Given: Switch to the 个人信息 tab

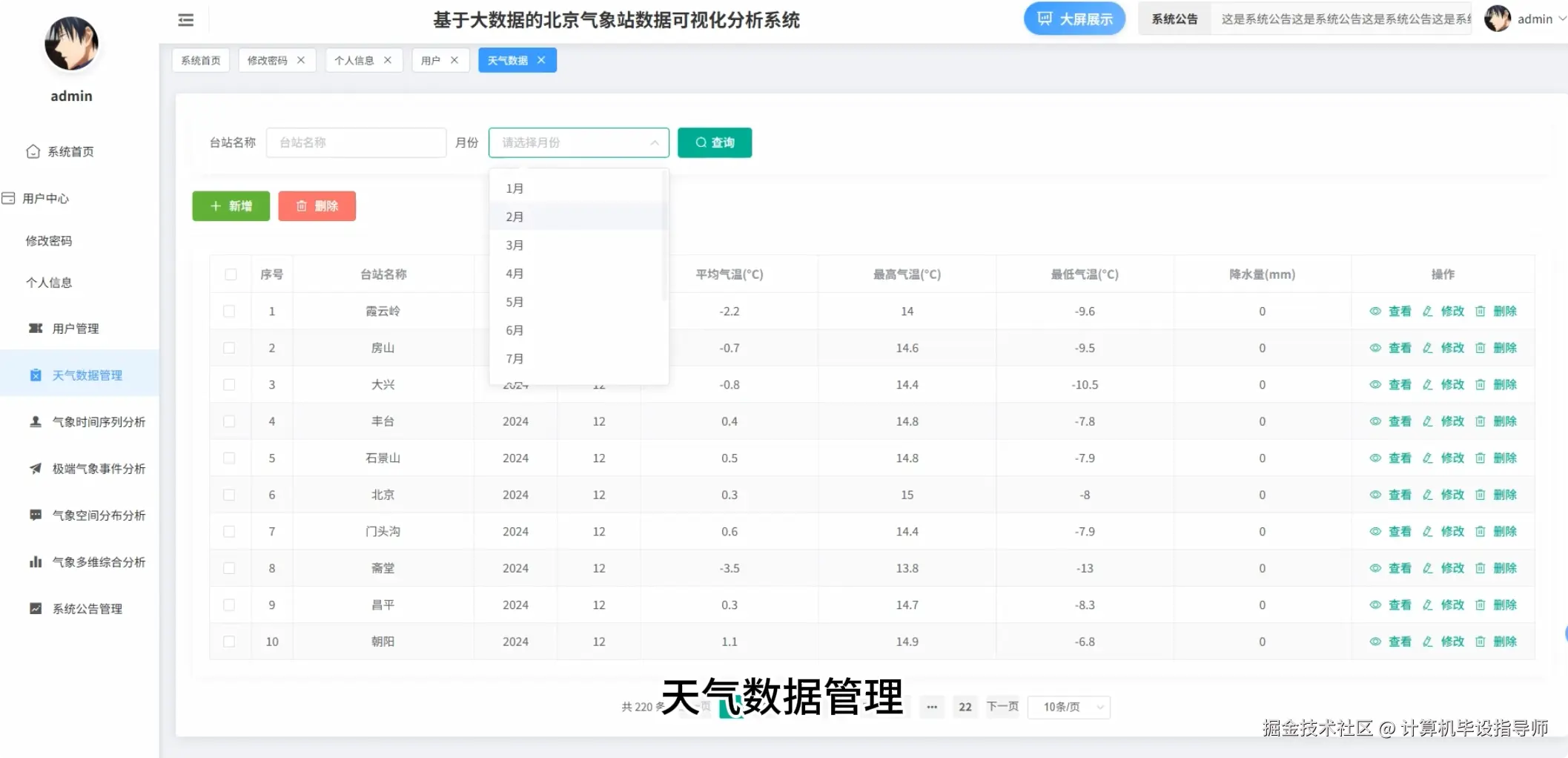Looking at the screenshot, I should point(354,60).
